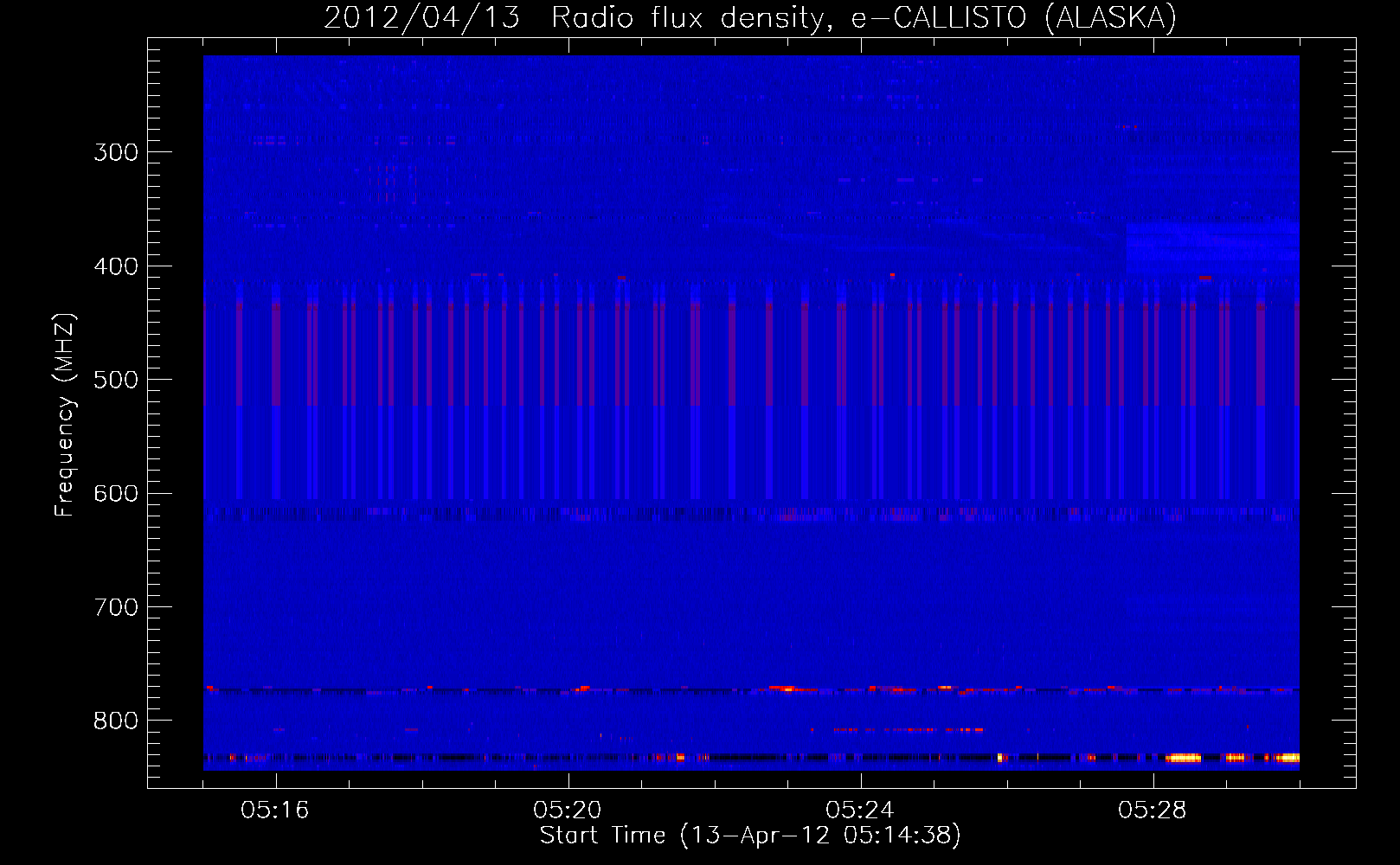1400x865 pixels.
Task: Click the 500 frequency tick label
Action: pos(116,380)
